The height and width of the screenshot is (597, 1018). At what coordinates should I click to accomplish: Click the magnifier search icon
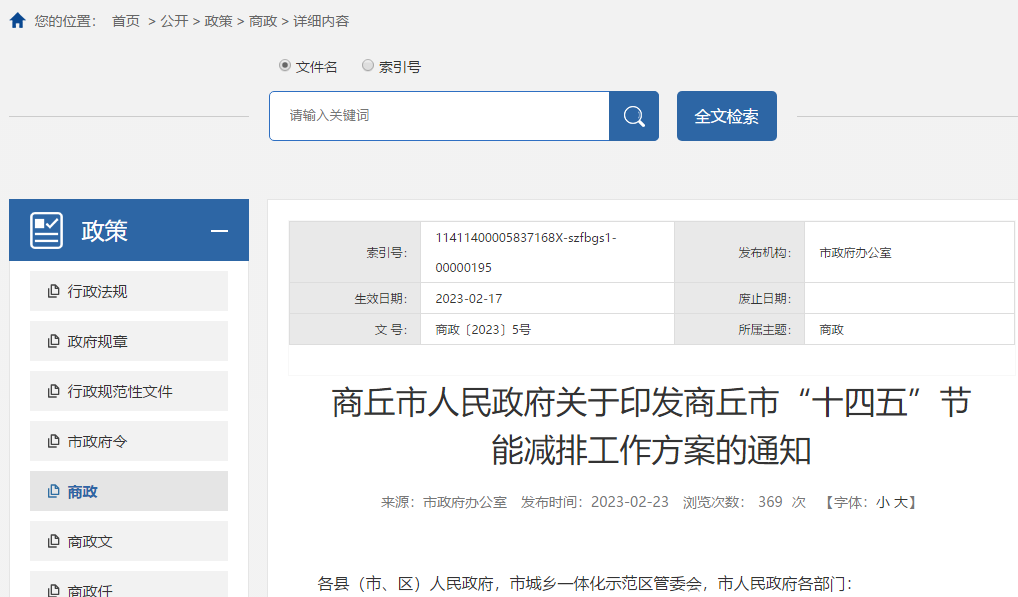click(633, 115)
